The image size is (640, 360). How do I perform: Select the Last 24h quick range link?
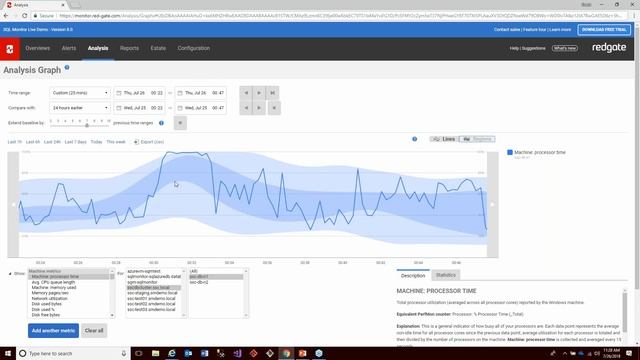[52, 142]
